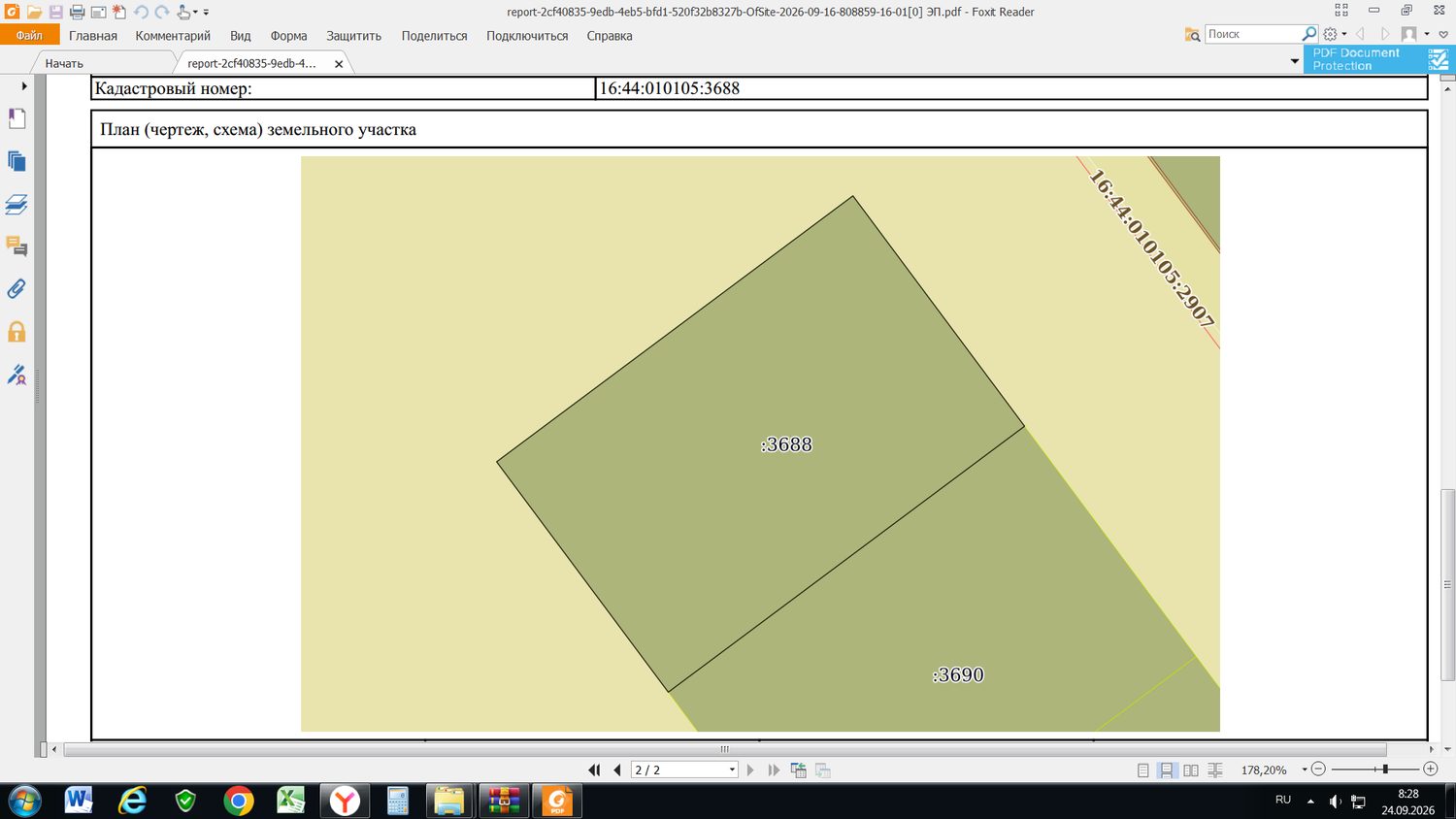Toggle continuous page view mode
Screen dimensions: 1456x819
tap(1167, 770)
